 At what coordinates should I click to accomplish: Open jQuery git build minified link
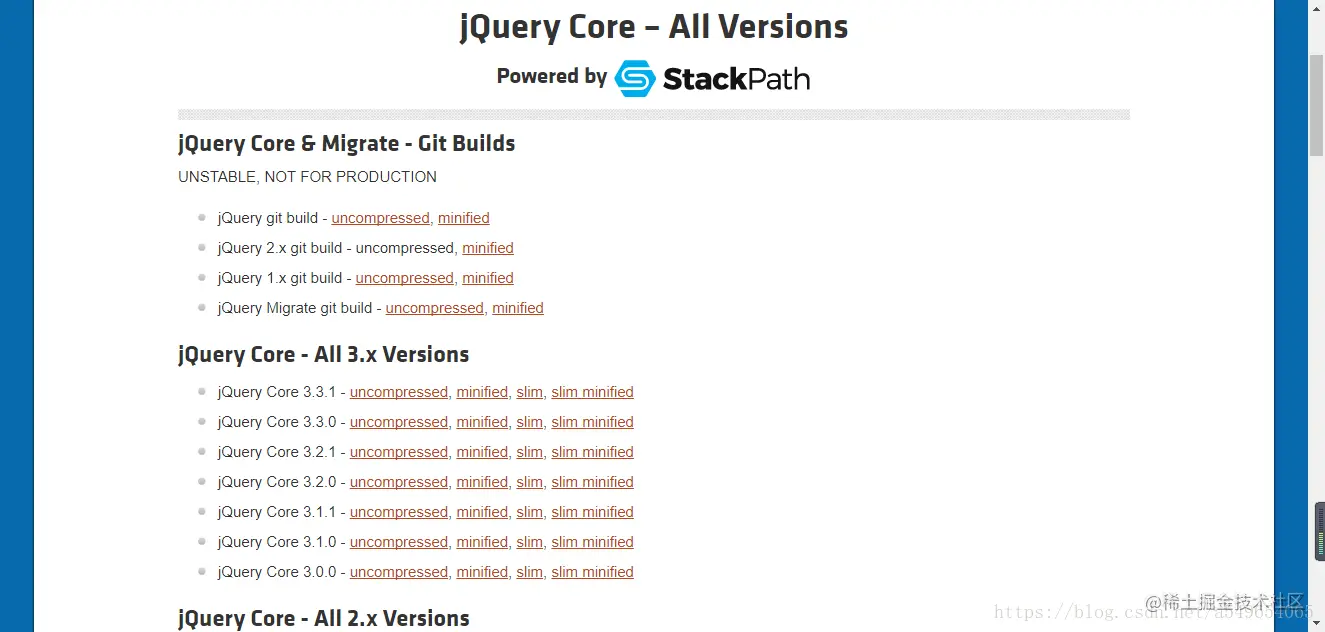click(464, 218)
